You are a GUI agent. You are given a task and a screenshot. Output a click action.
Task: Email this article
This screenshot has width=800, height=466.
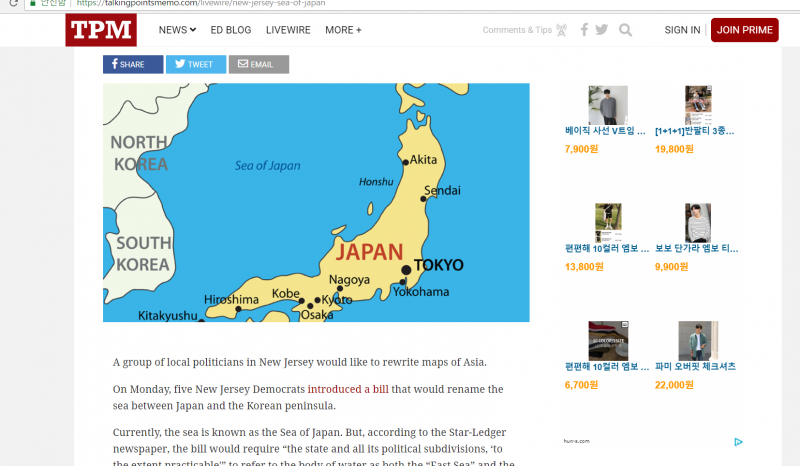[x=258, y=64]
